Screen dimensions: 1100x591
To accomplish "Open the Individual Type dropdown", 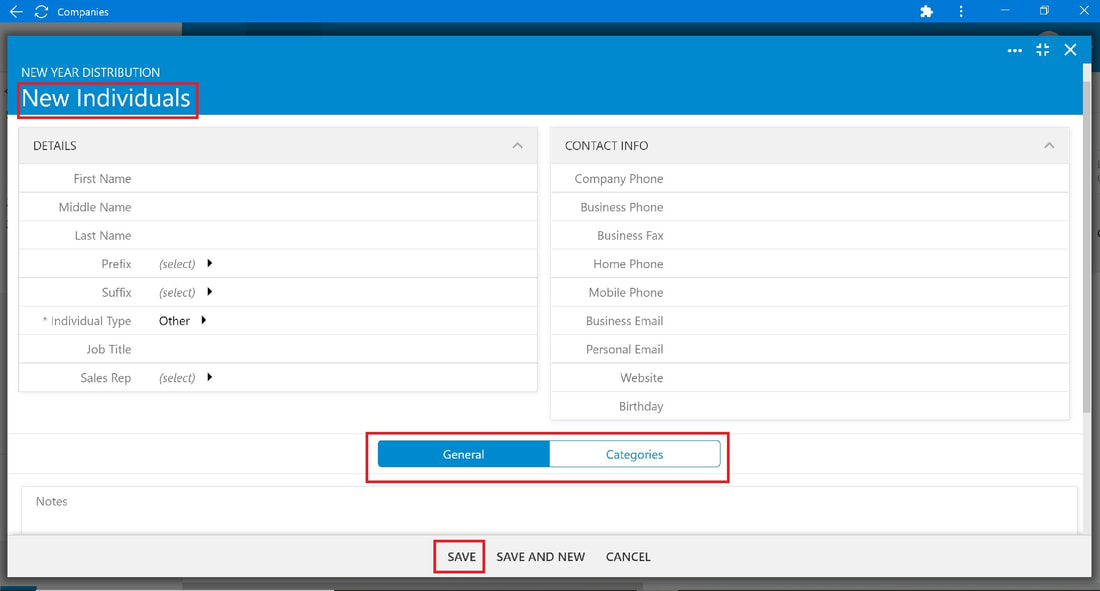I will [x=182, y=321].
